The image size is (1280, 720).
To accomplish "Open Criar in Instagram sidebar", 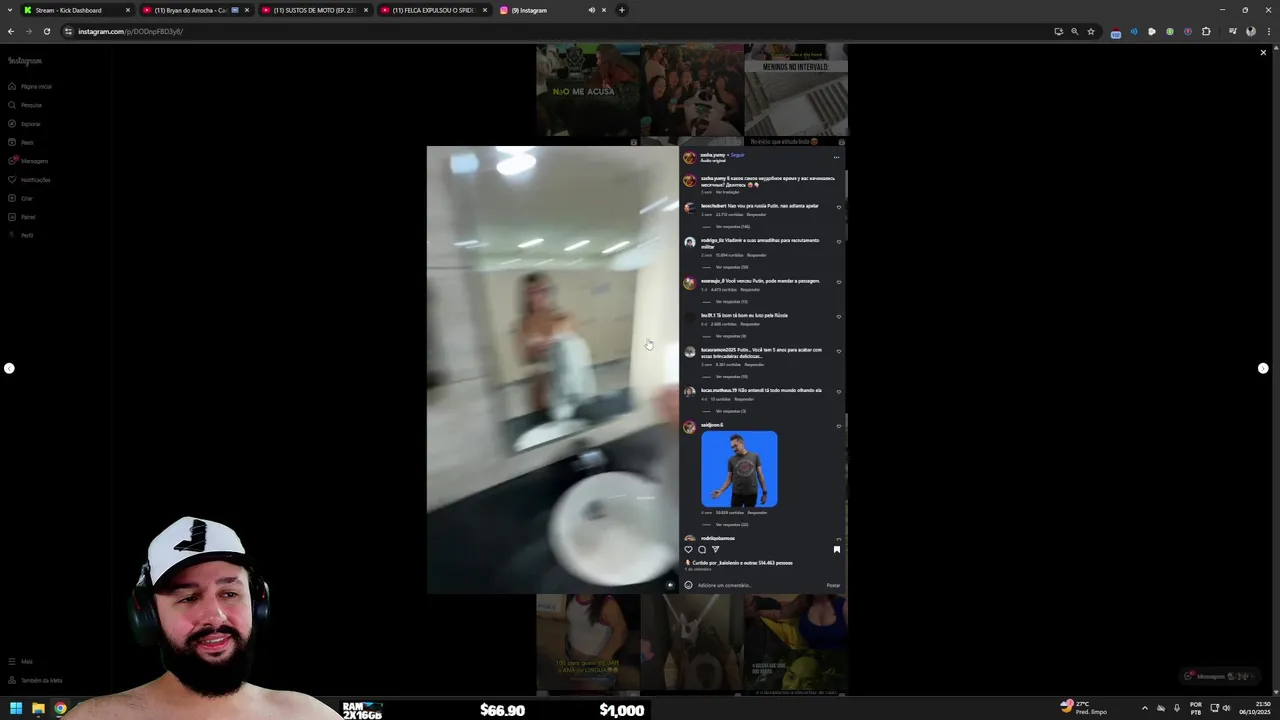I will (20, 198).
